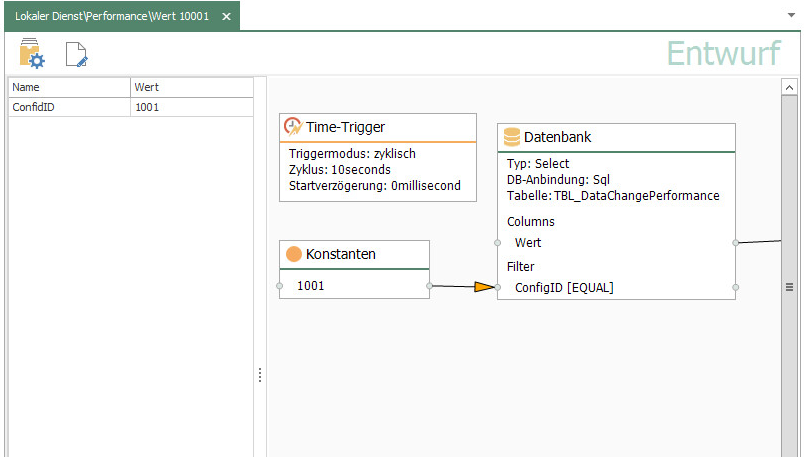804x457 pixels.
Task: Click Typ: Select line in Datenbank
Action: tap(538, 164)
